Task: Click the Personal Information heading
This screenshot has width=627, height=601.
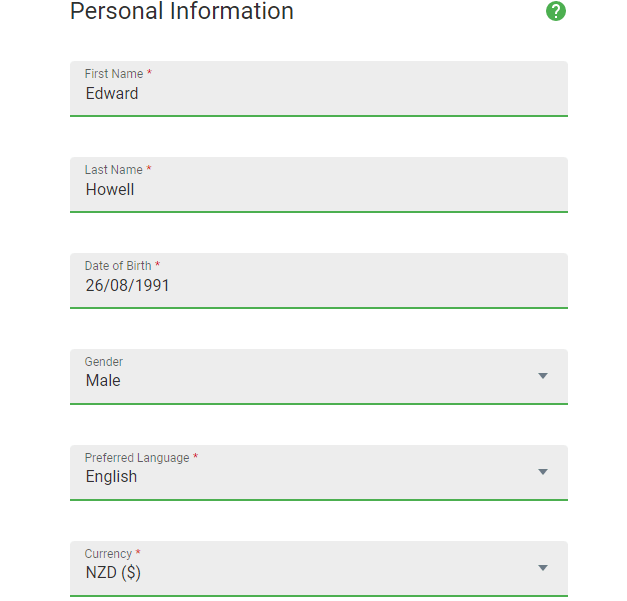Action: [182, 11]
